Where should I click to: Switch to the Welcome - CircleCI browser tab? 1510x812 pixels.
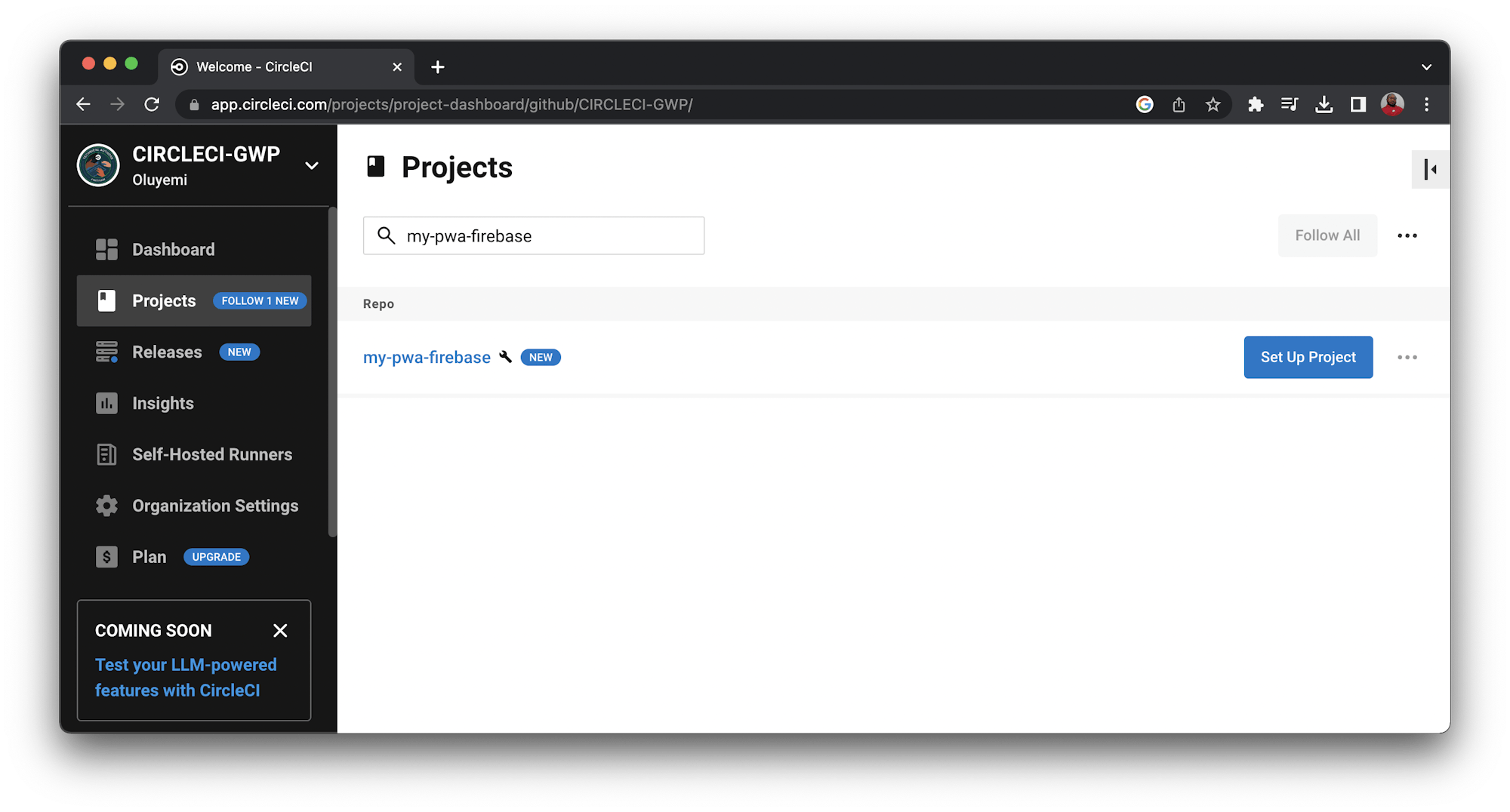coord(254,66)
